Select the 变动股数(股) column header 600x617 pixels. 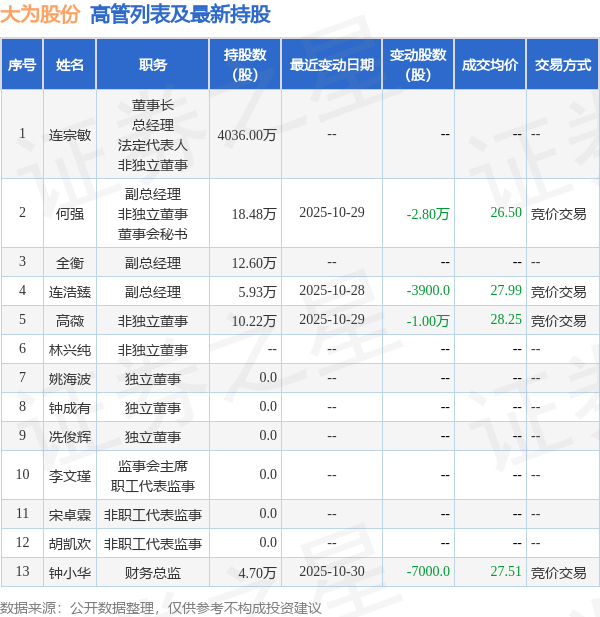tap(418, 65)
